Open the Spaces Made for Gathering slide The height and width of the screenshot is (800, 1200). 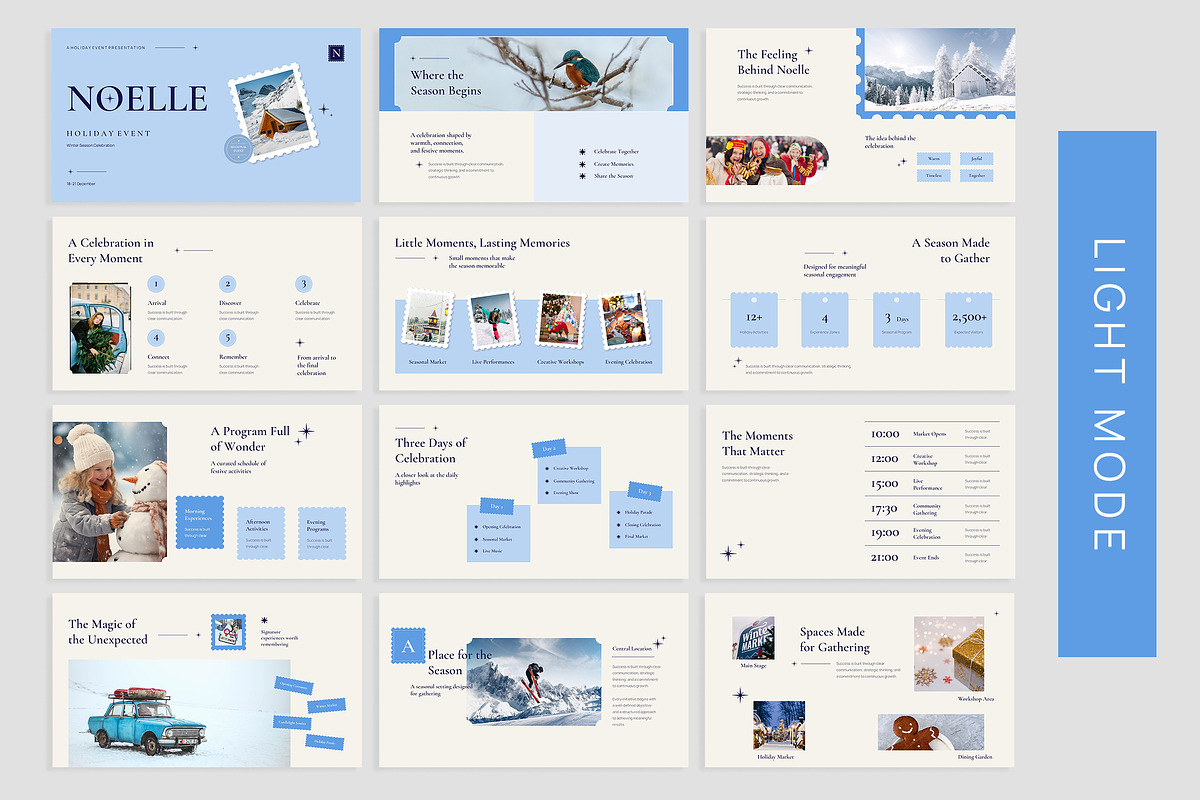(860, 680)
